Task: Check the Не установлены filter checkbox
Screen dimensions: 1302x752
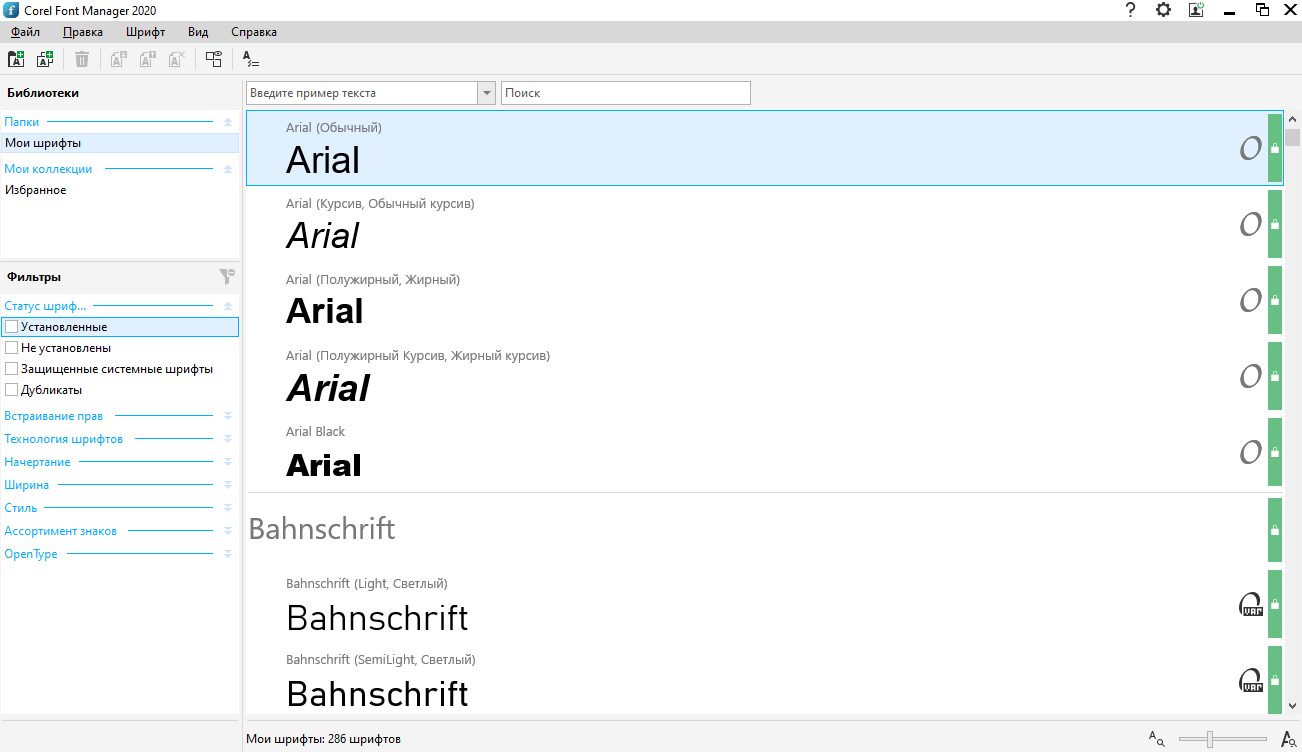Action: 12,348
